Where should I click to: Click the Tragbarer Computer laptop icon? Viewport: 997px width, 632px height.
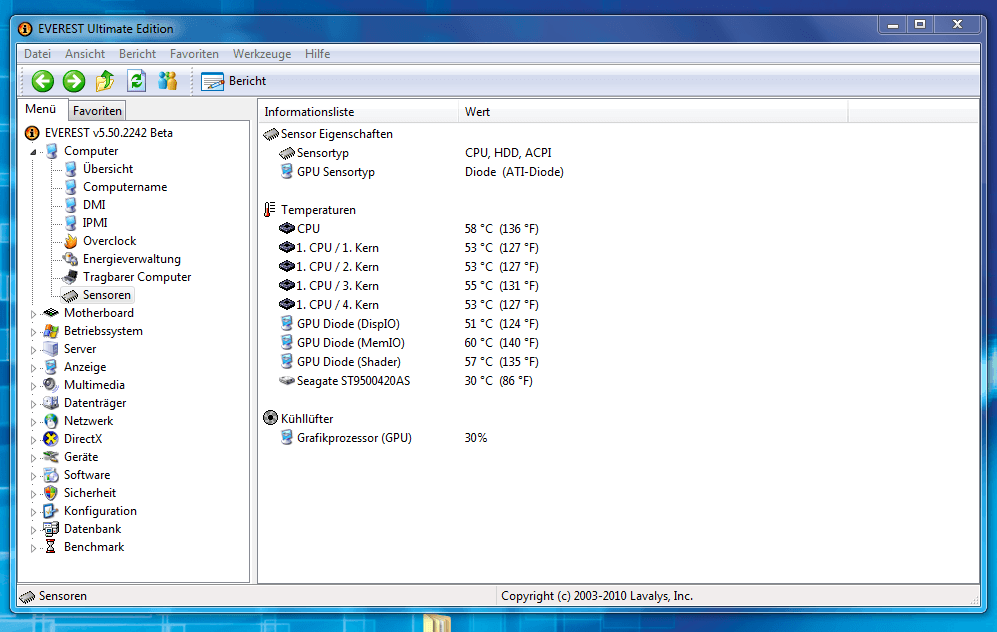71,277
